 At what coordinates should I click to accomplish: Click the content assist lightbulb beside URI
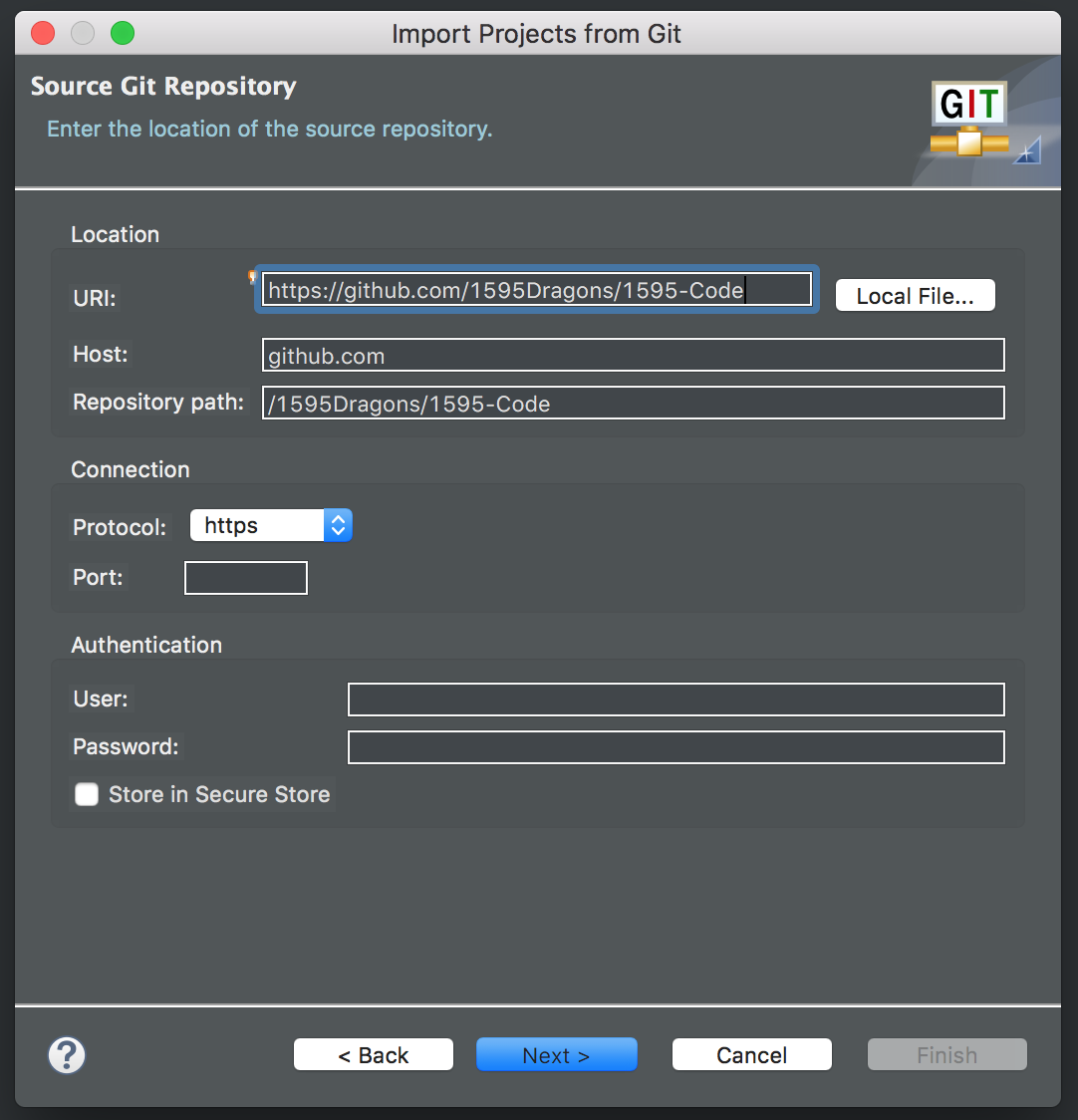(251, 277)
